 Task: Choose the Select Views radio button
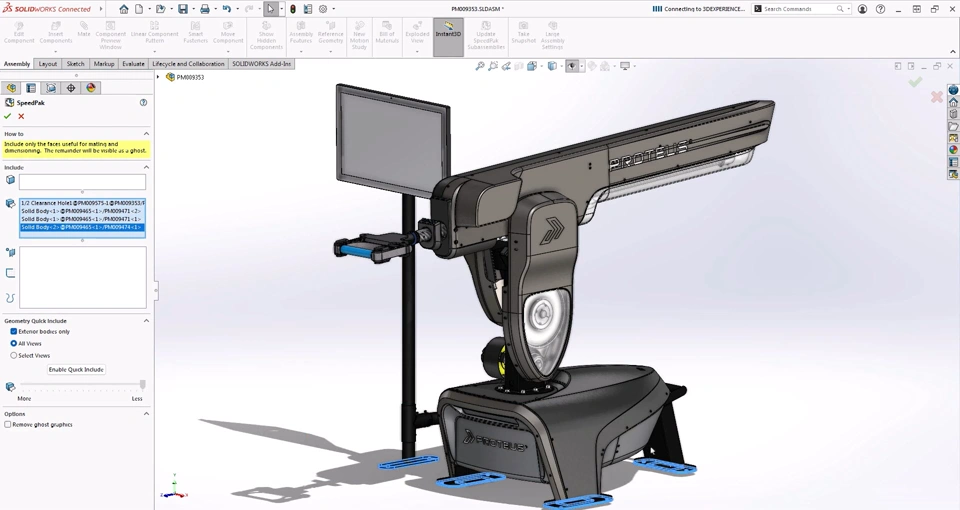click(13, 355)
